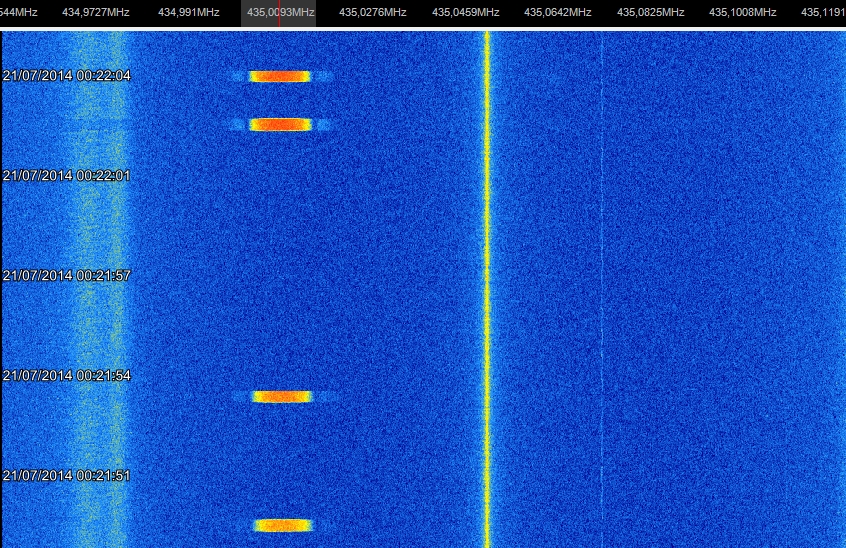Select the highlighted 435,0093MHz frequency label
Image resolution: width=846 pixels, height=548 pixels.
point(280,13)
